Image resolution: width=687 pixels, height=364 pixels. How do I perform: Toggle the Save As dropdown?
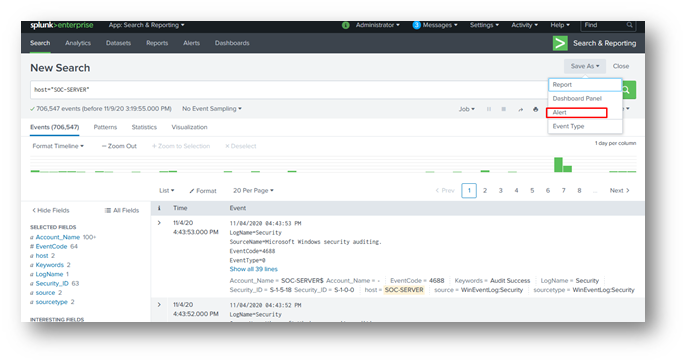tap(584, 66)
